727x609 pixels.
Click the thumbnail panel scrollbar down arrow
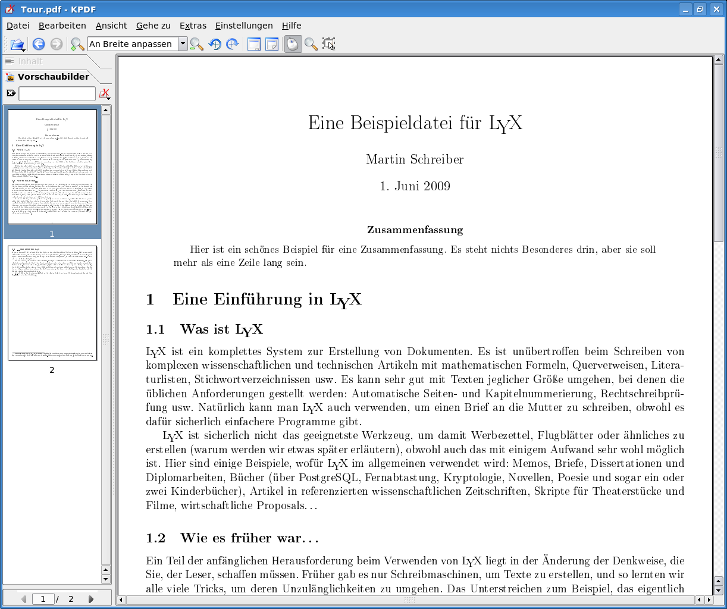pos(106,579)
